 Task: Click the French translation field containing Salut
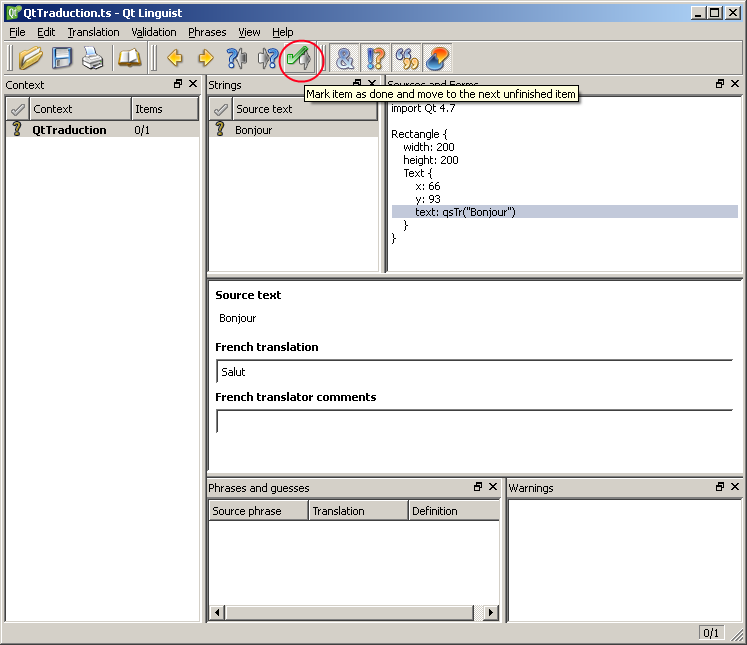(474, 372)
